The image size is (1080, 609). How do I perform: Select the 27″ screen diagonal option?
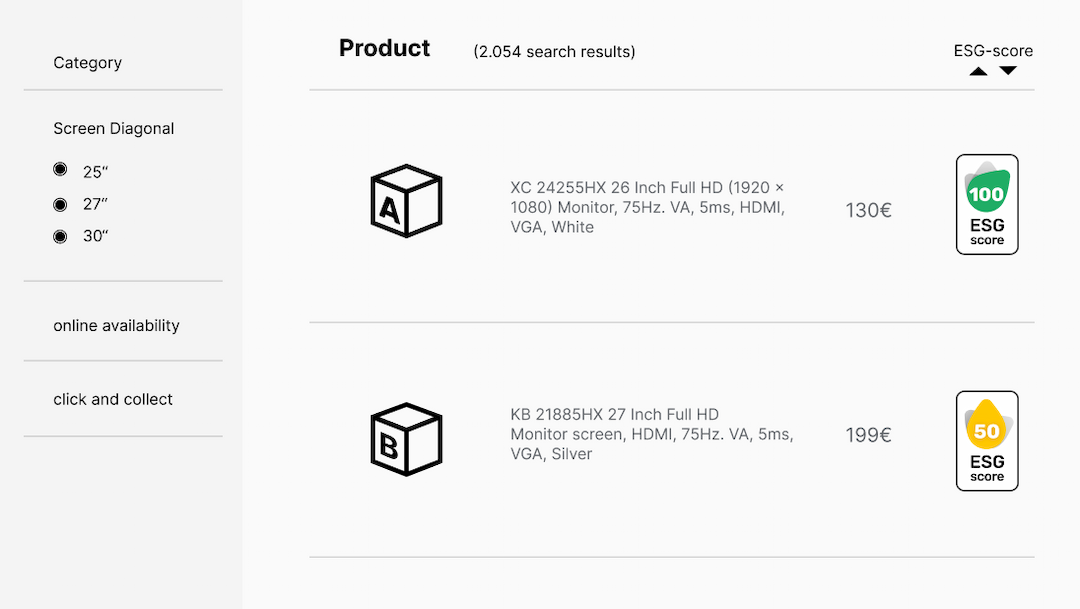61,204
